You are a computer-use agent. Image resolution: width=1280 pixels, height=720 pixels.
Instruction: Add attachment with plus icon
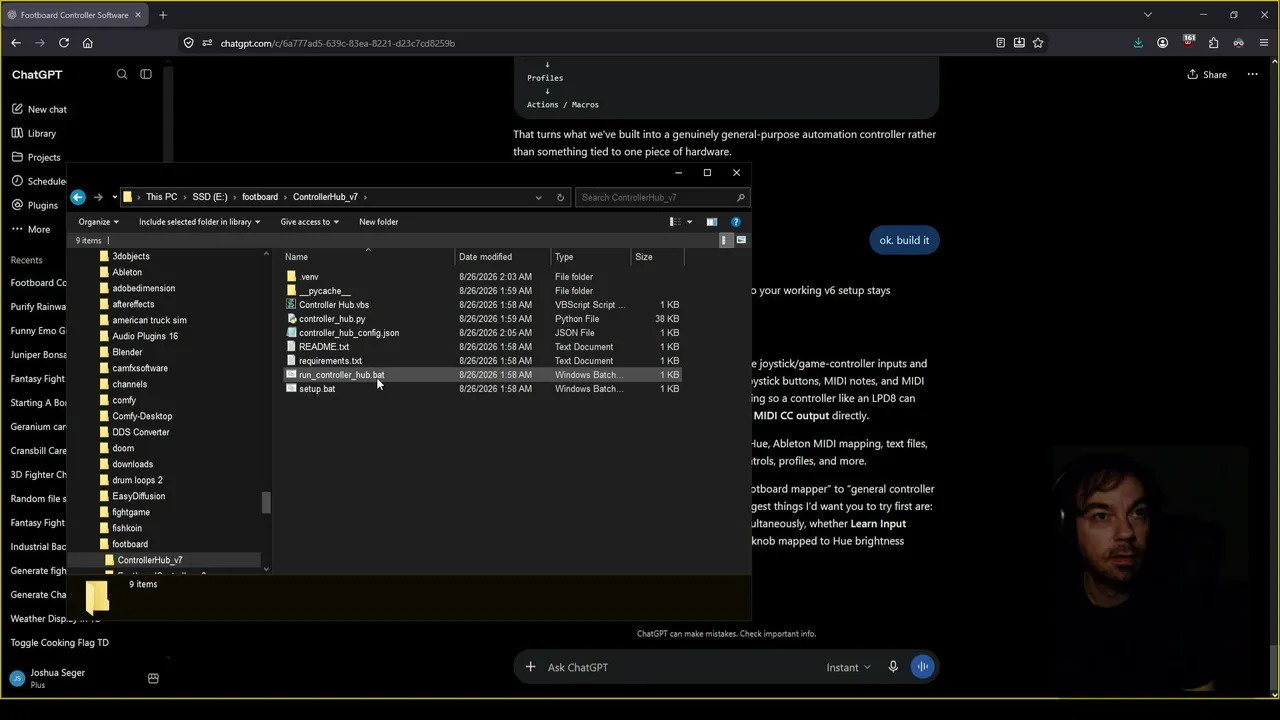click(x=531, y=667)
